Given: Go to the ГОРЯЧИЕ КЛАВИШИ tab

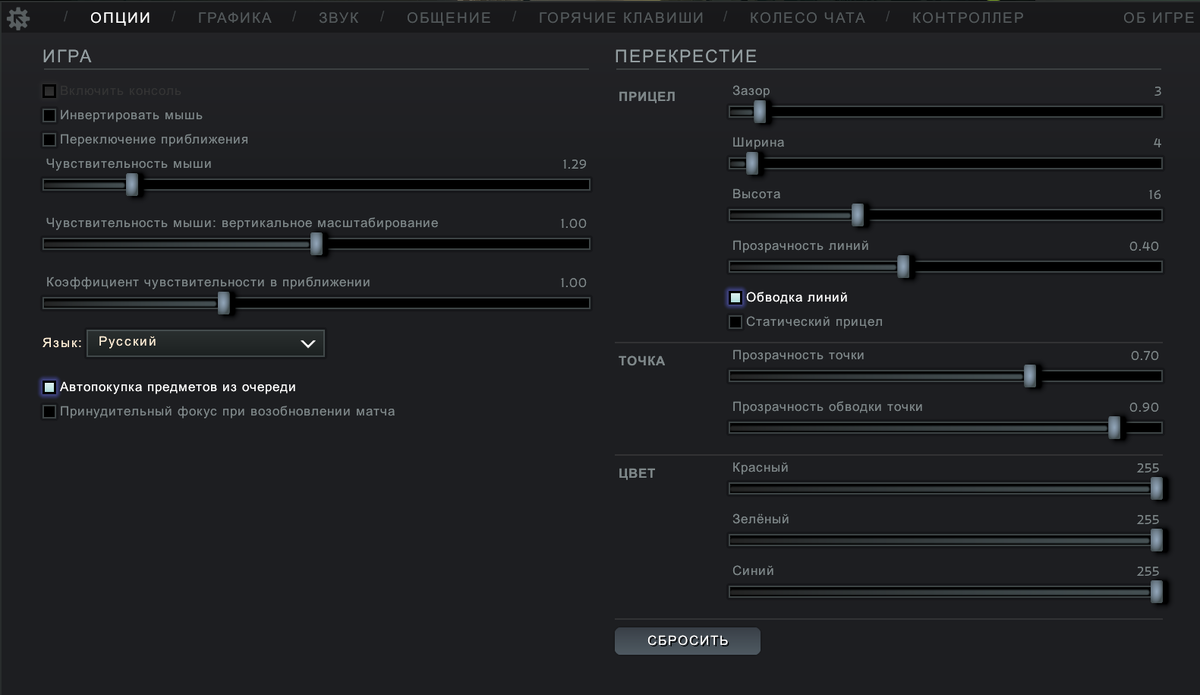Looking at the screenshot, I should tap(620, 18).
